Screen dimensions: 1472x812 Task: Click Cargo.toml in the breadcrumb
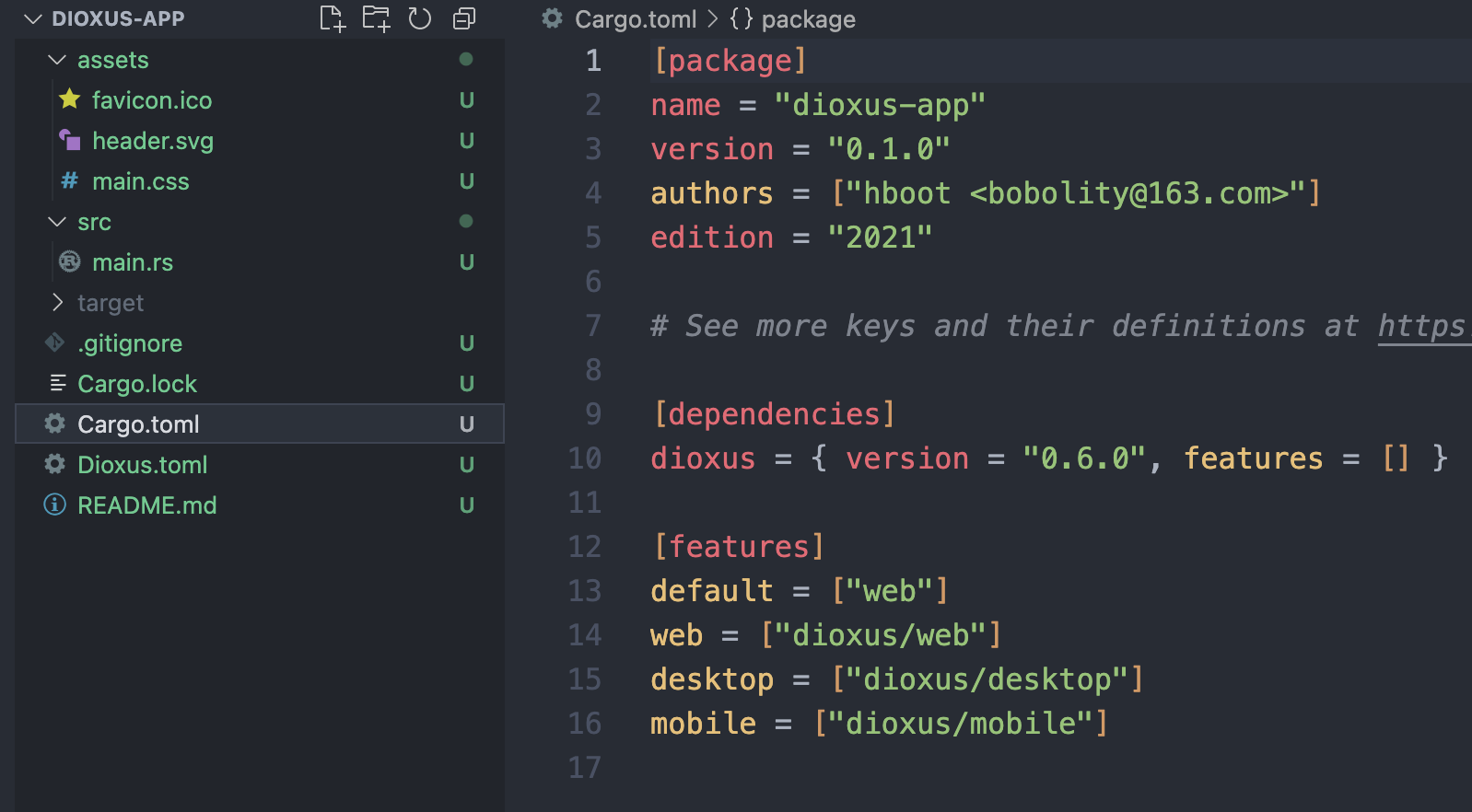pos(636,19)
